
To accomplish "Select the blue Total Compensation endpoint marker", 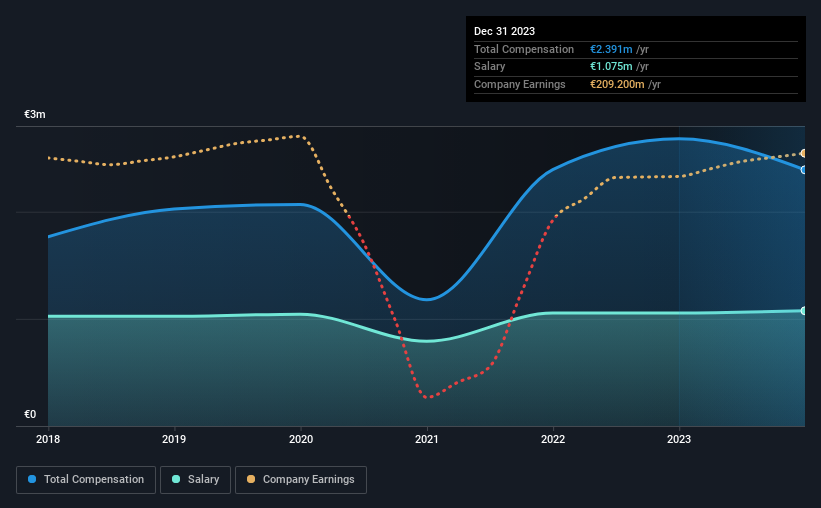I will point(804,170).
